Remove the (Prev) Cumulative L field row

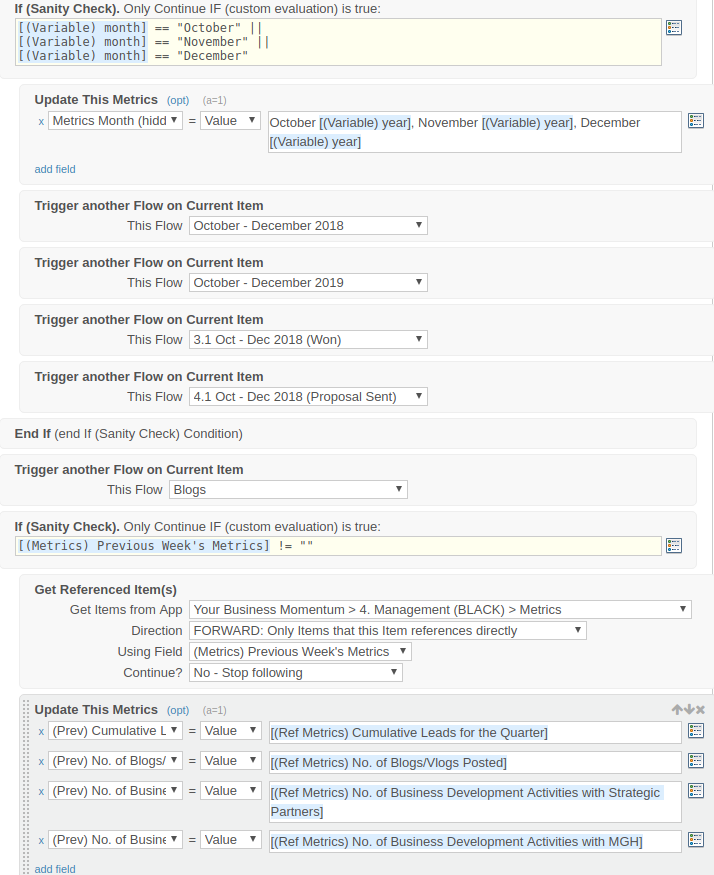tap(41, 732)
